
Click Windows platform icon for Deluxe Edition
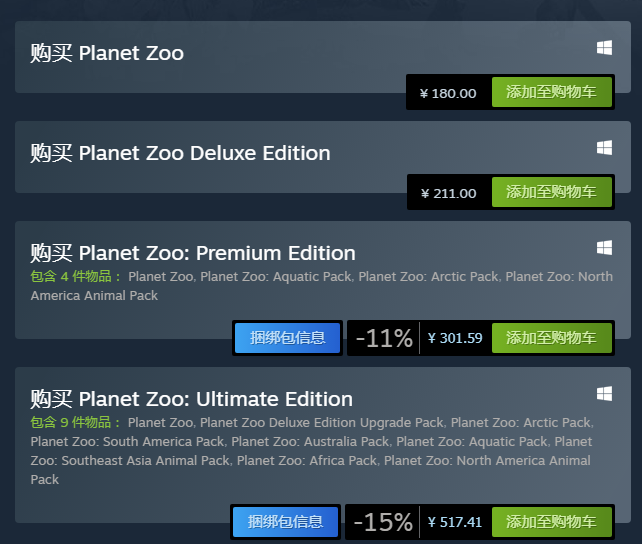pos(604,148)
